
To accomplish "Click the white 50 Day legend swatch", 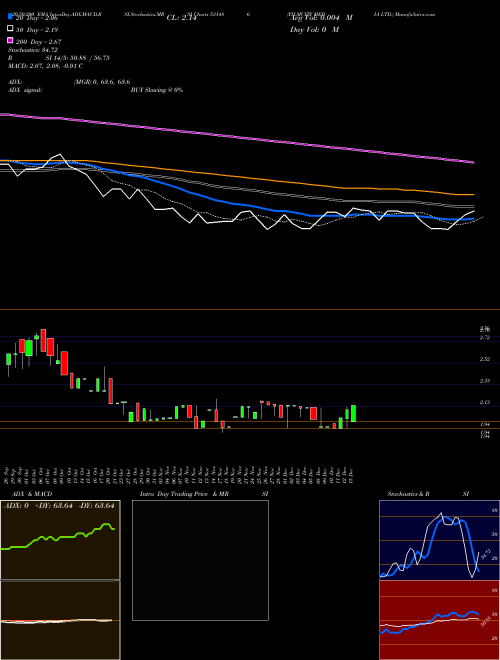I will pos(10,29).
